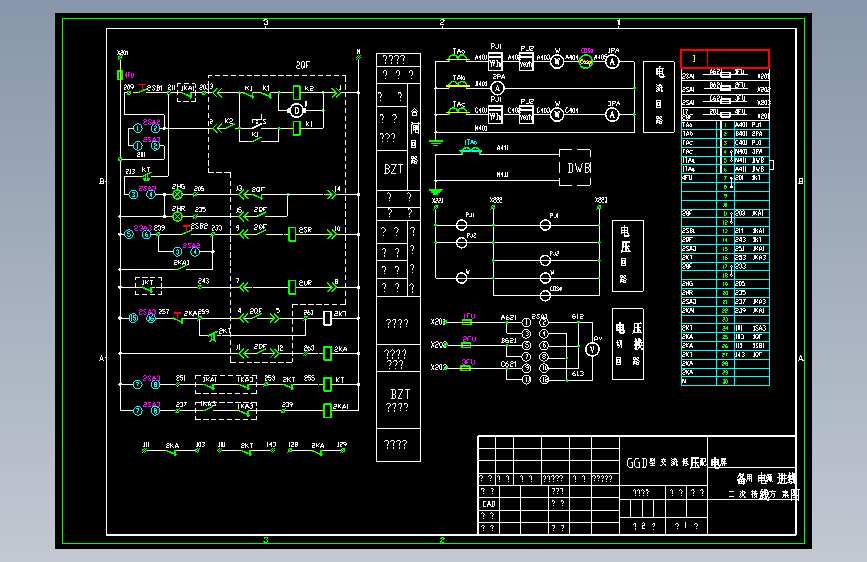This screenshot has width=867, height=562.
Task: Select the upper BZT cell in the label column
Action: pyautogui.click(x=391, y=169)
